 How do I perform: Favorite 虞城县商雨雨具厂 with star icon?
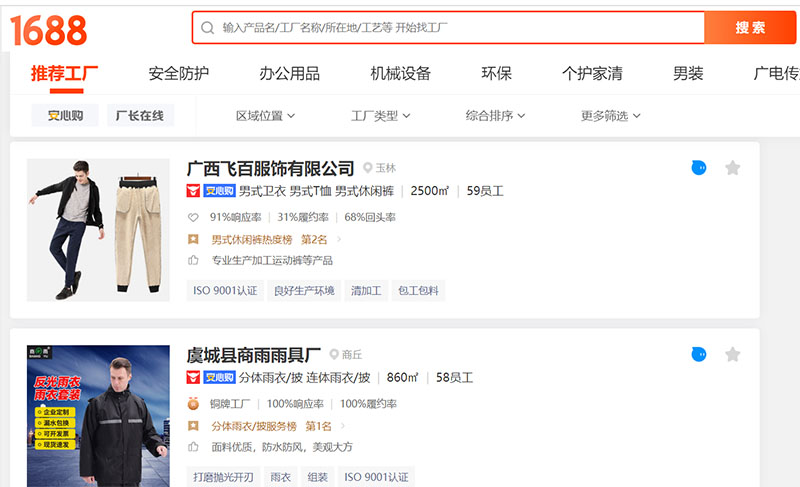tap(733, 354)
